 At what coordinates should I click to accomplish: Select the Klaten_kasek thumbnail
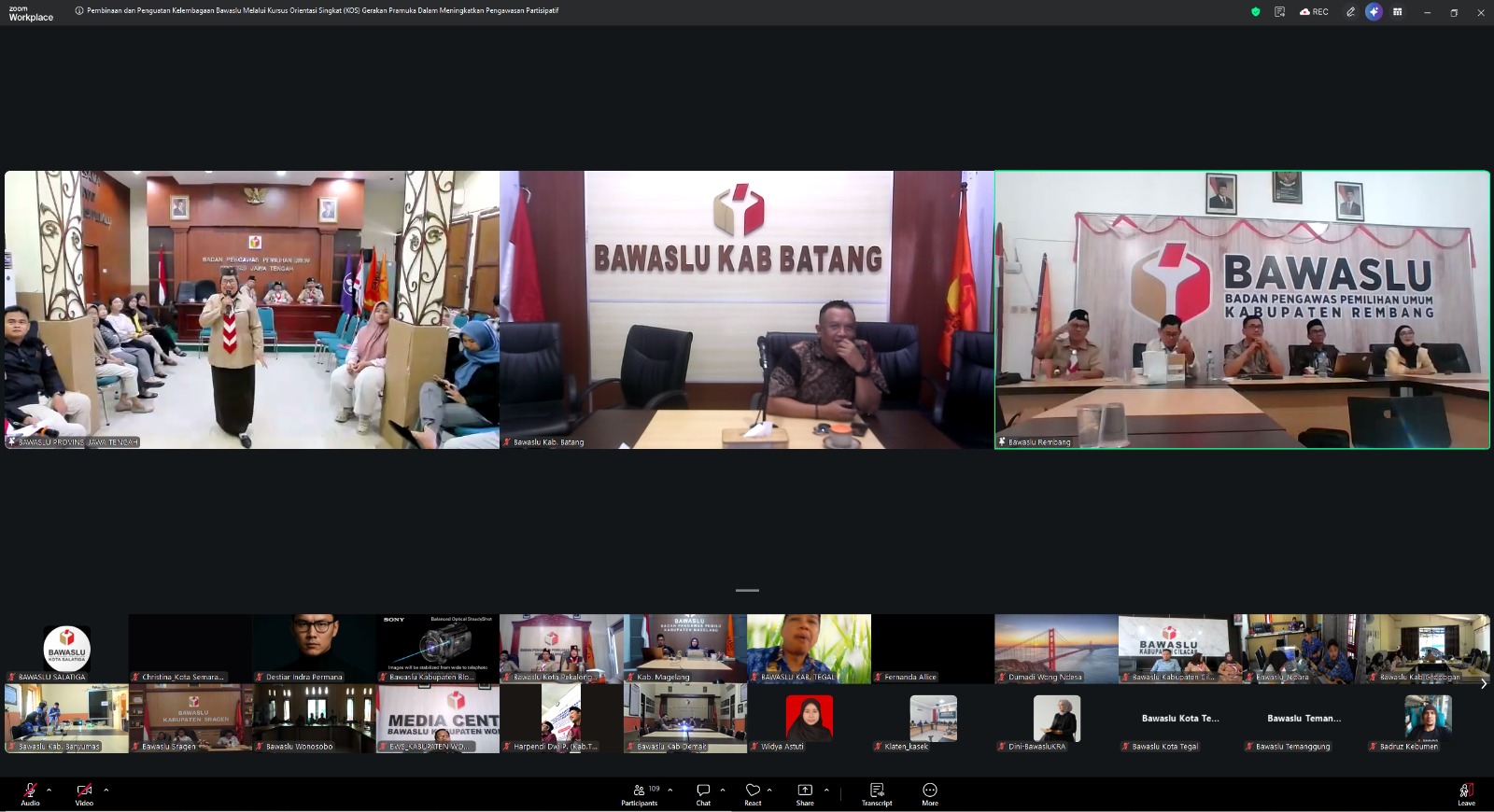(933, 719)
